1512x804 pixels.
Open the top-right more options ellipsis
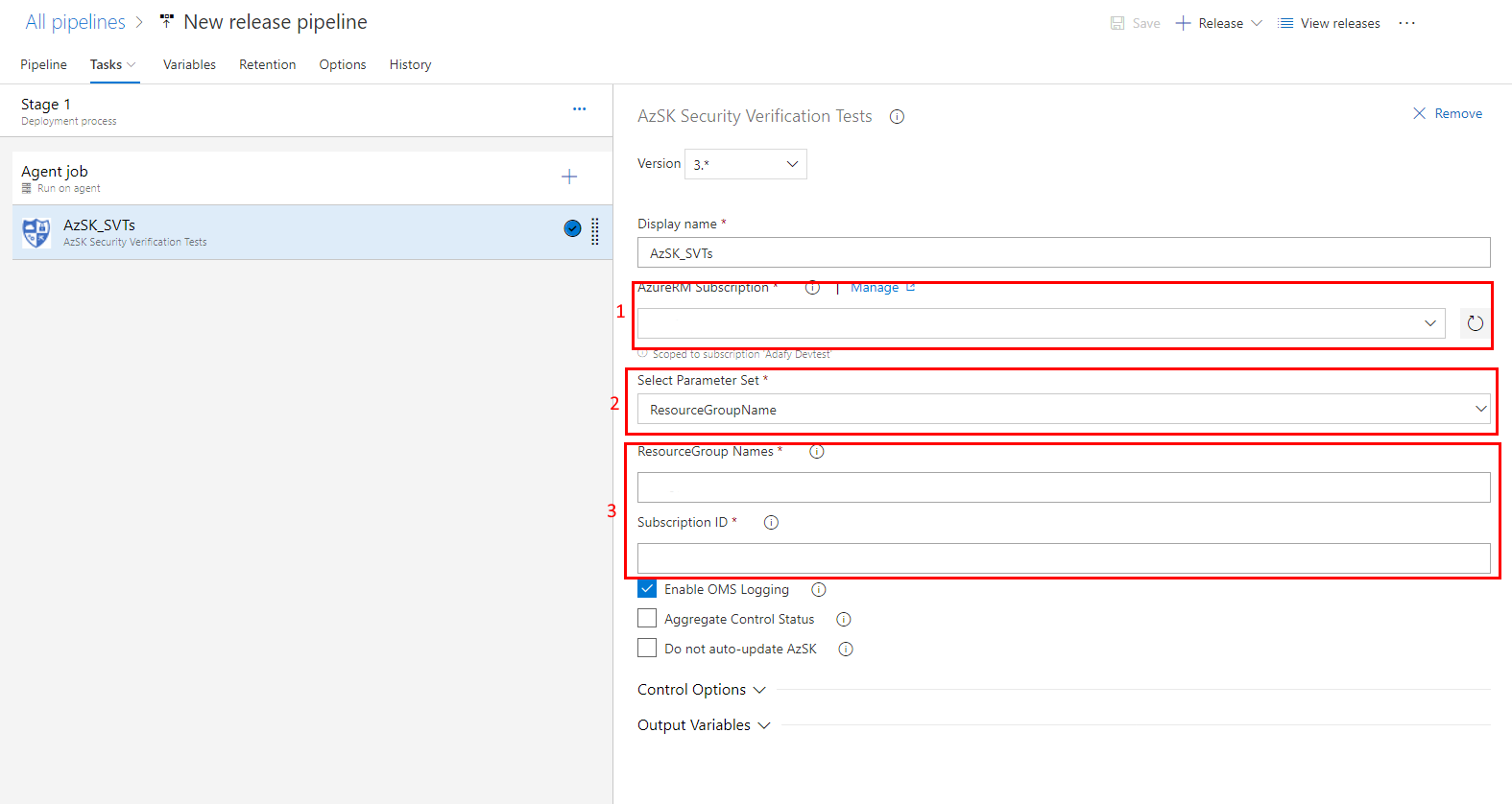click(x=1406, y=23)
